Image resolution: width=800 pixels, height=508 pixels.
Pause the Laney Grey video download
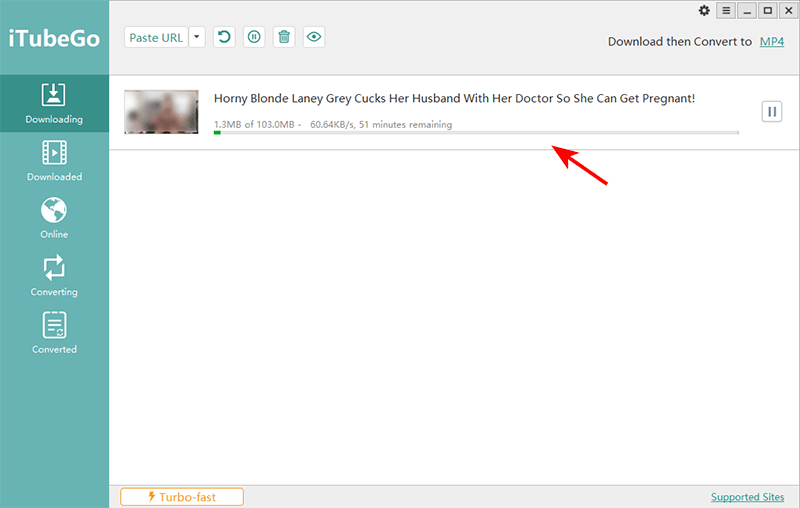point(772,111)
